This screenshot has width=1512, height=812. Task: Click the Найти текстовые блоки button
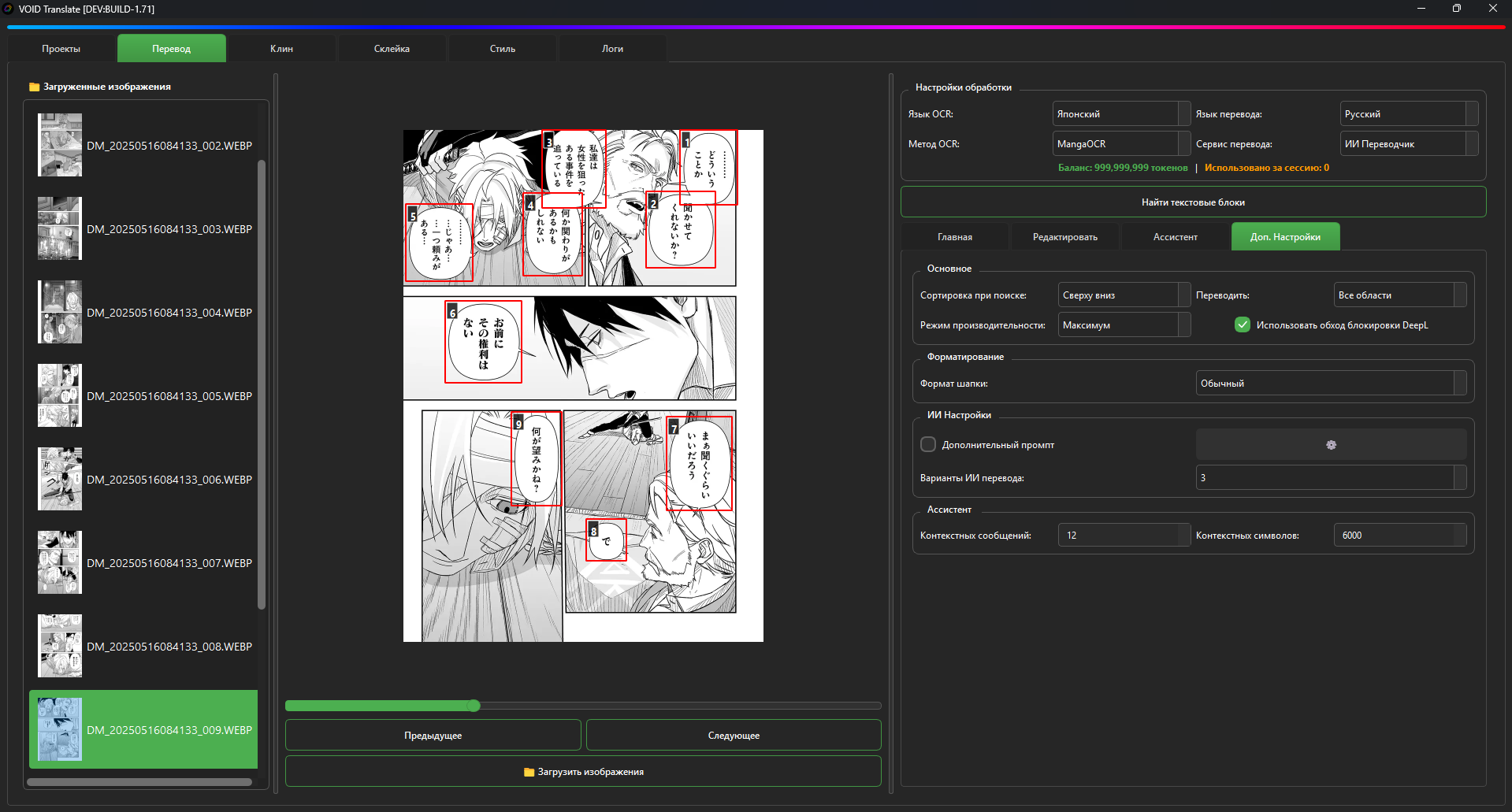(1193, 202)
